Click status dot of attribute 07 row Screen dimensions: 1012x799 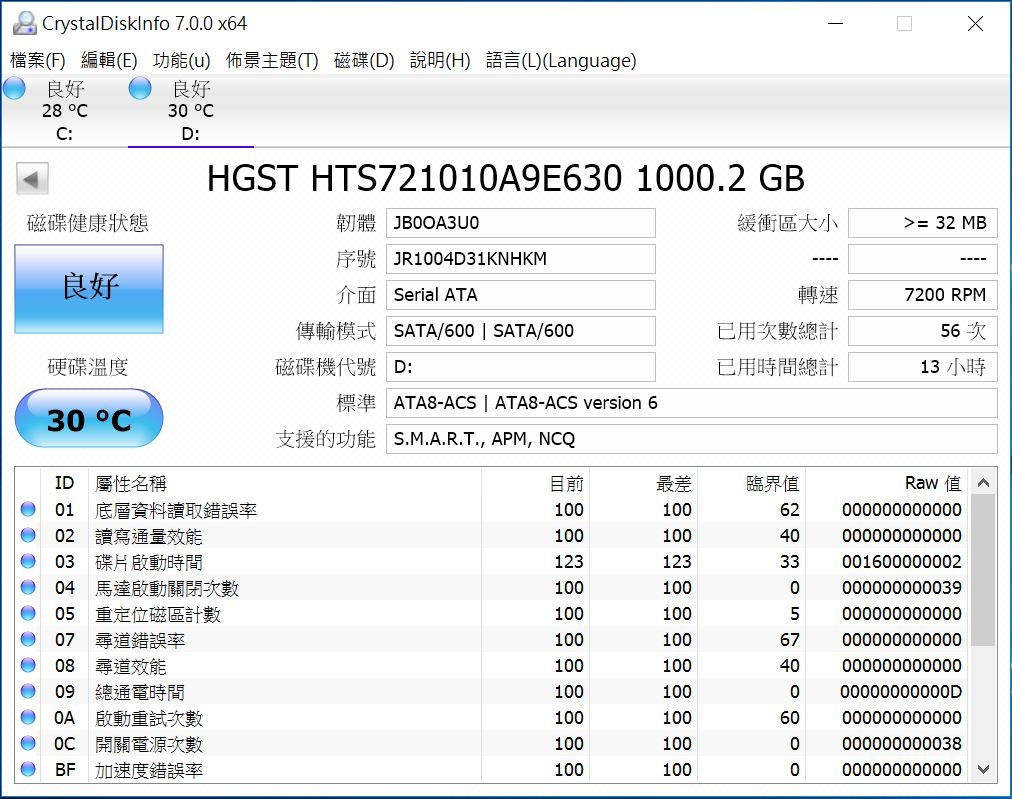pyautogui.click(x=28, y=639)
